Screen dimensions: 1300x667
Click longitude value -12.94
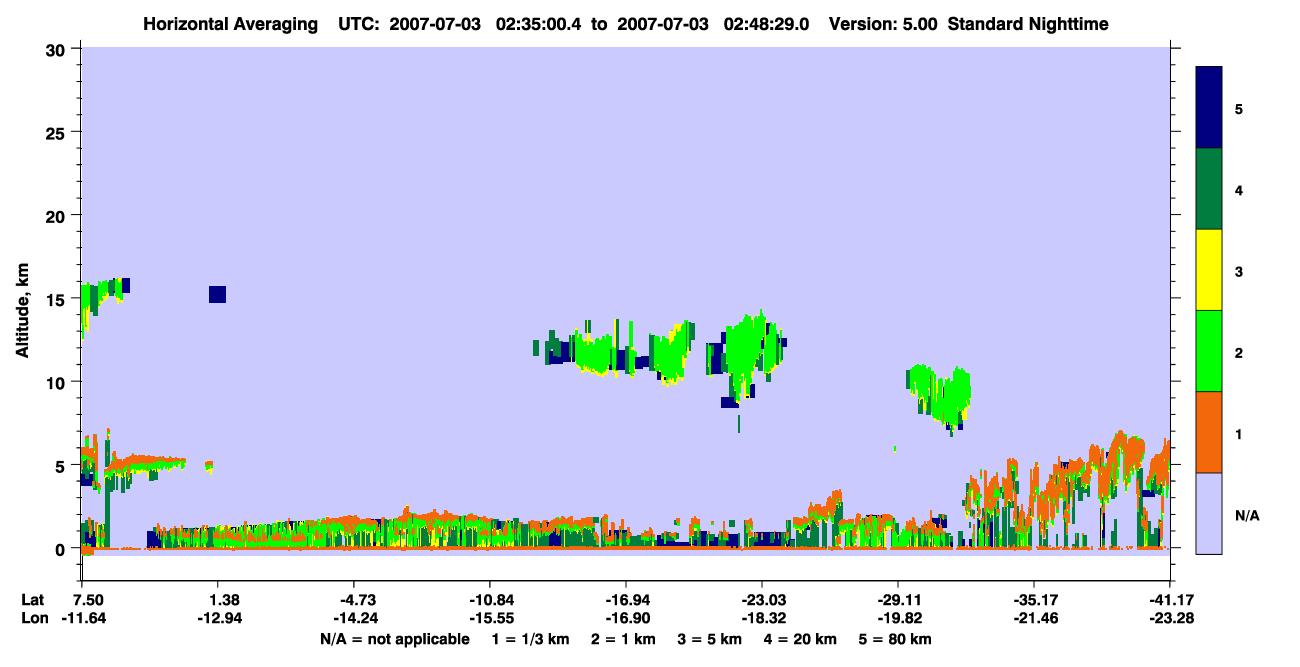222,618
